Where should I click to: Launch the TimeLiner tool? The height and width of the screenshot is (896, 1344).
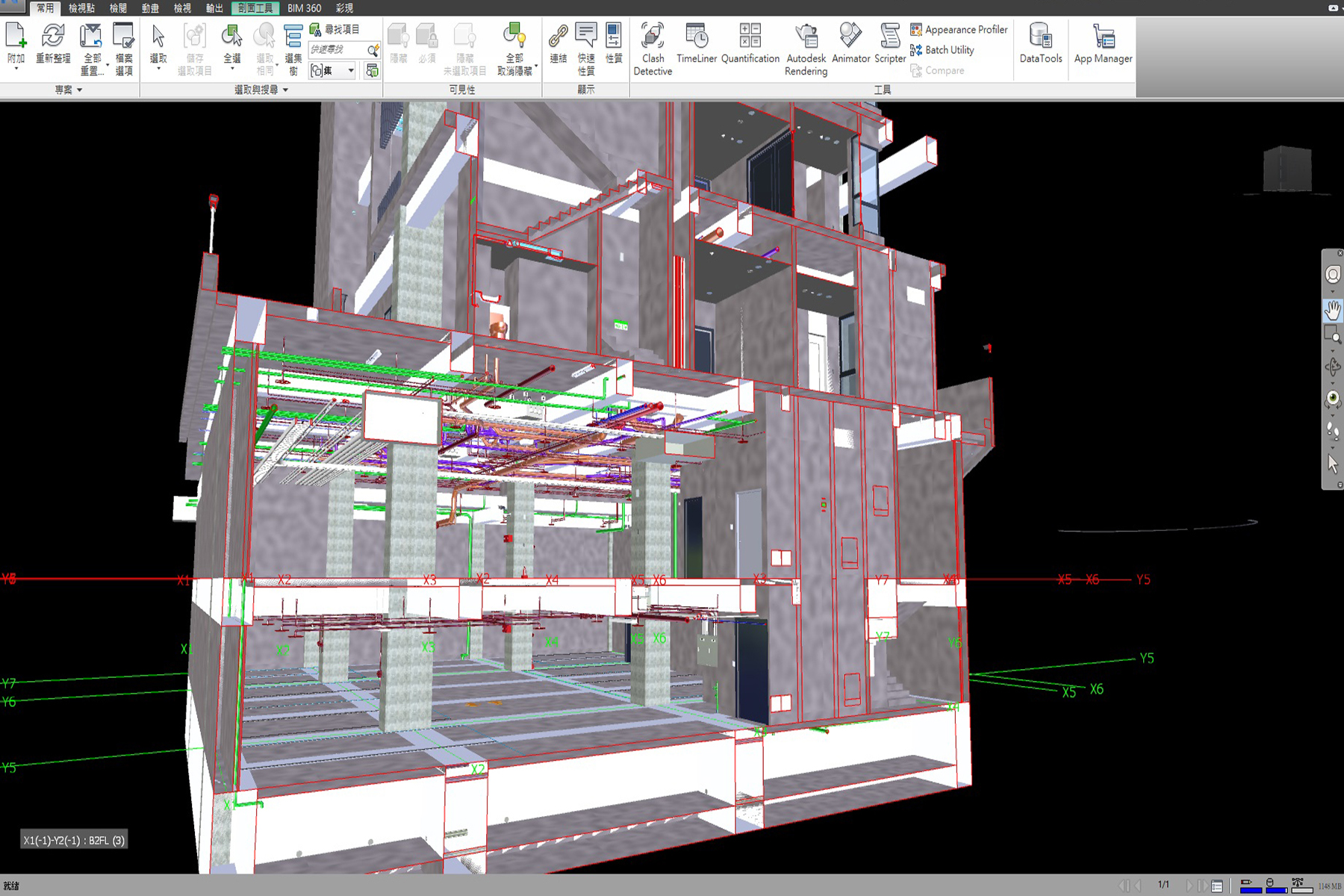[x=697, y=43]
